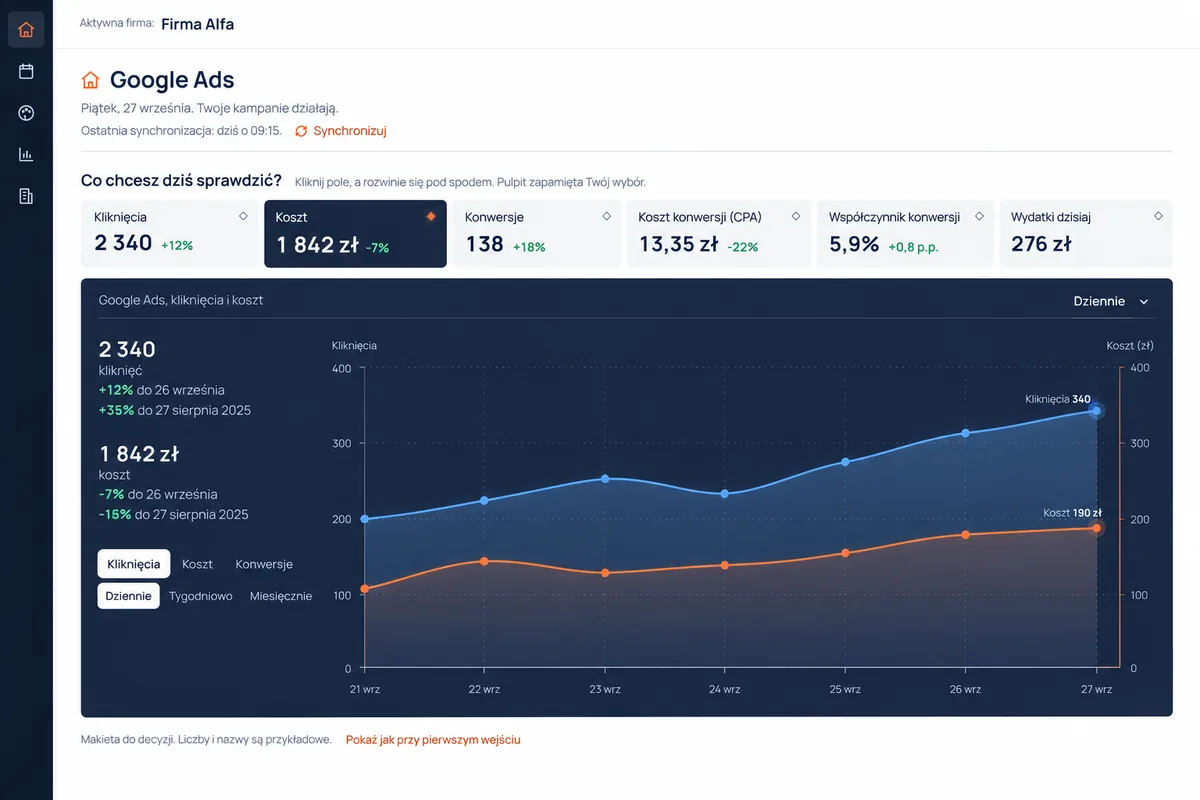Click the blue Kliknięcia point at 25 wrz

pyautogui.click(x=845, y=462)
